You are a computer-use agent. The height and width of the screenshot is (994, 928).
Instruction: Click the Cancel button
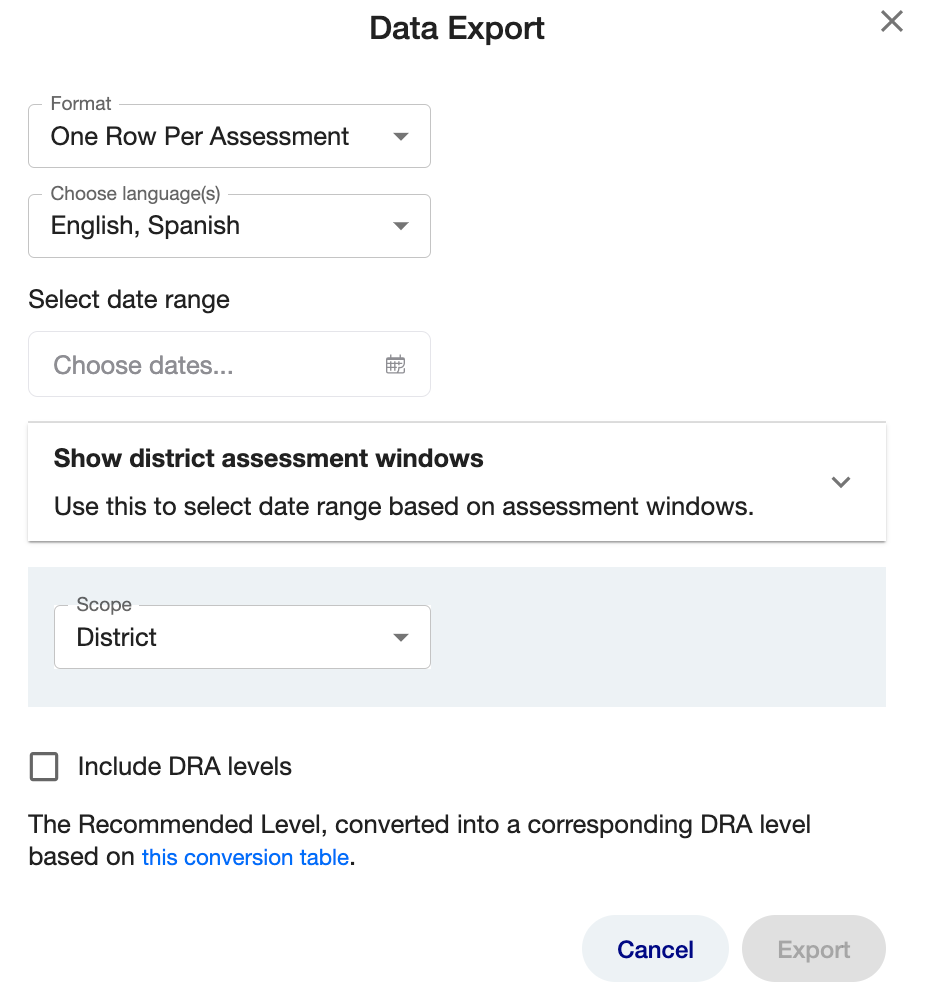click(655, 949)
